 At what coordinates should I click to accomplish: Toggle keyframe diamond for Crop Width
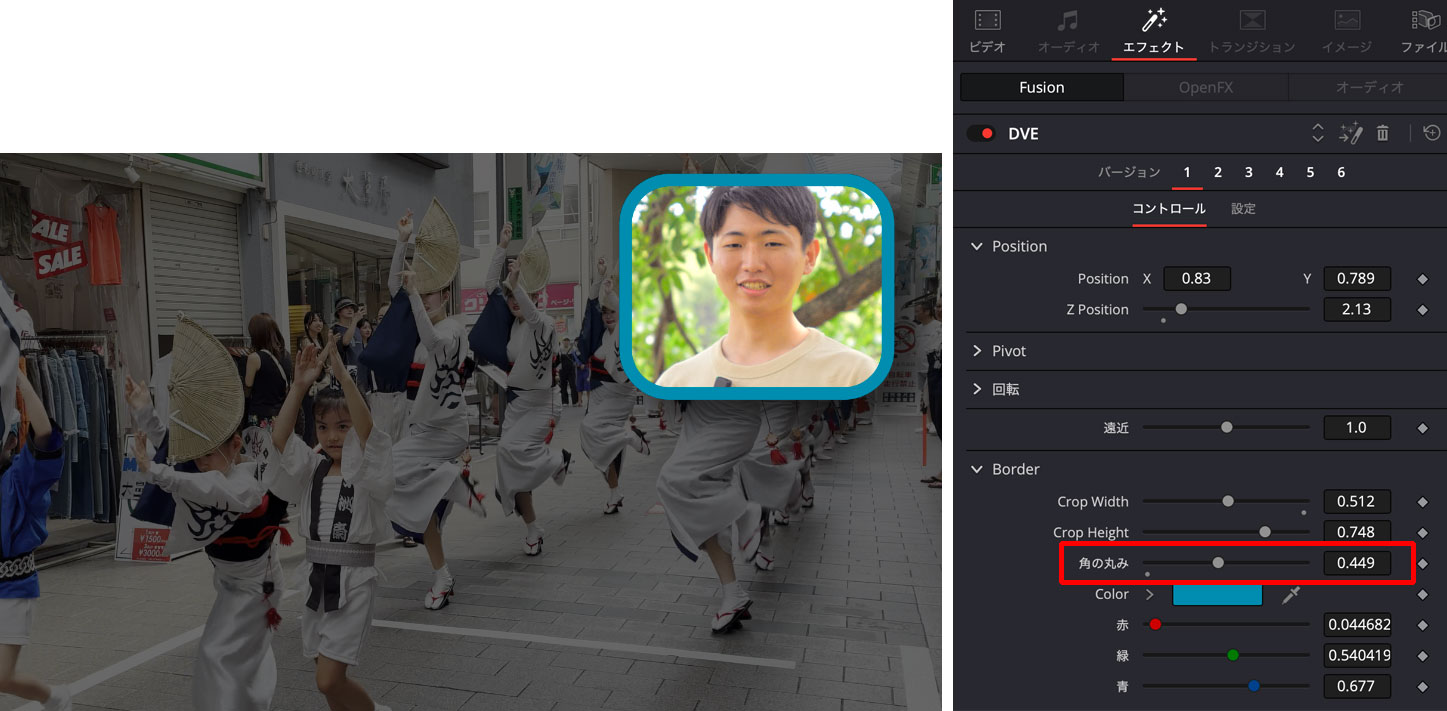1422,502
